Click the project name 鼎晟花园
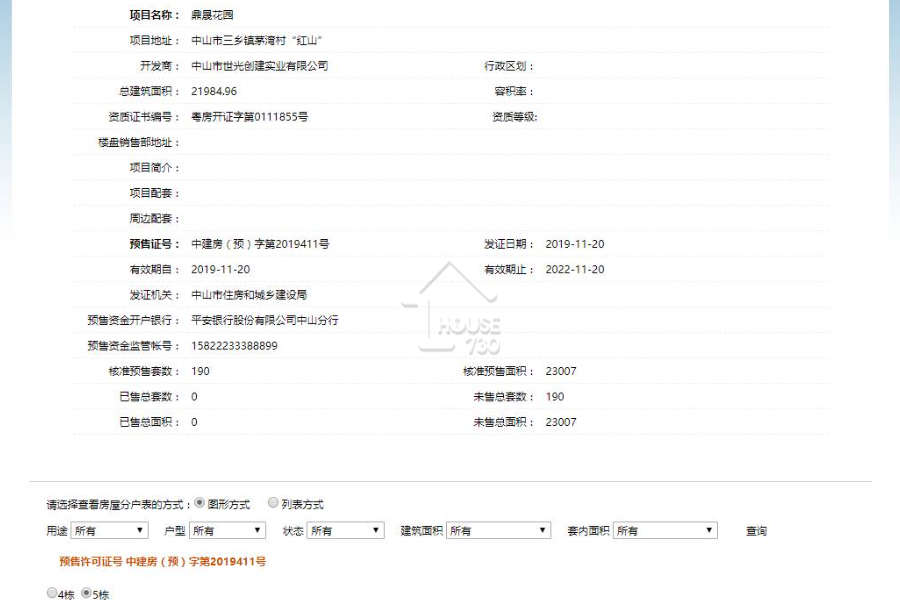Image resolution: width=900 pixels, height=600 pixels. (x=212, y=15)
